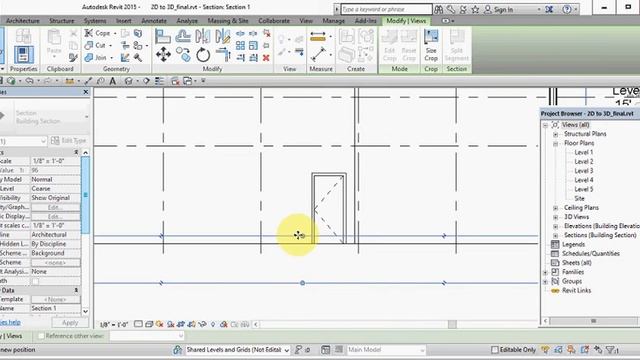Viewport: 640px width, 360px height.
Task: Select Level 3 floor plan
Action: pos(583,171)
